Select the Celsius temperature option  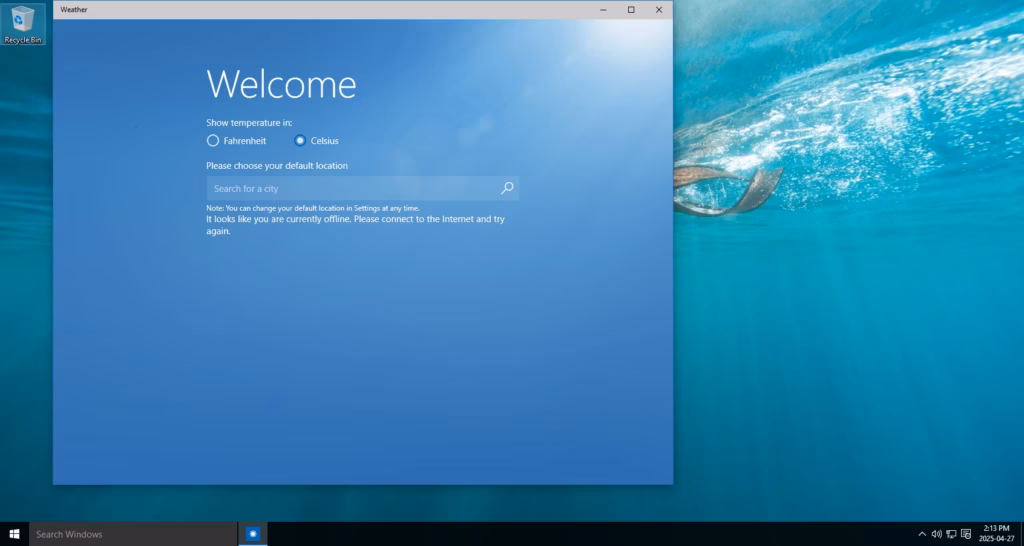(316, 140)
